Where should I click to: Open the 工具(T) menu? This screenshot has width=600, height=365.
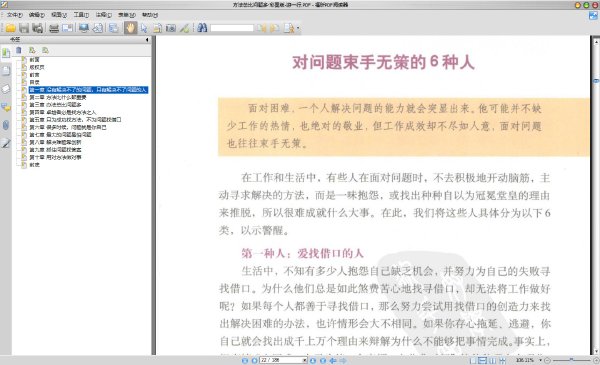click(x=81, y=15)
